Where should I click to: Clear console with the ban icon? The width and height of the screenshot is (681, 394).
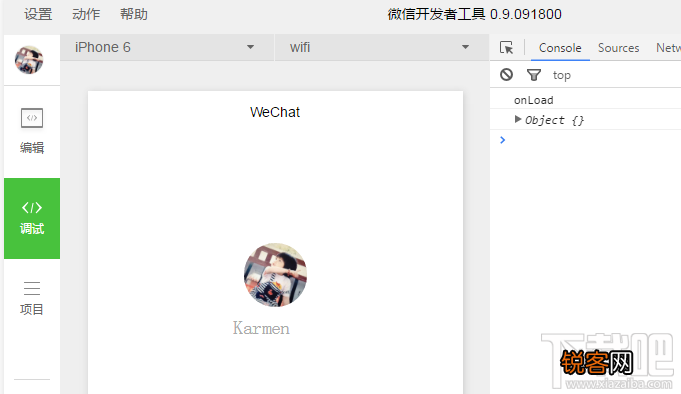(x=506, y=75)
